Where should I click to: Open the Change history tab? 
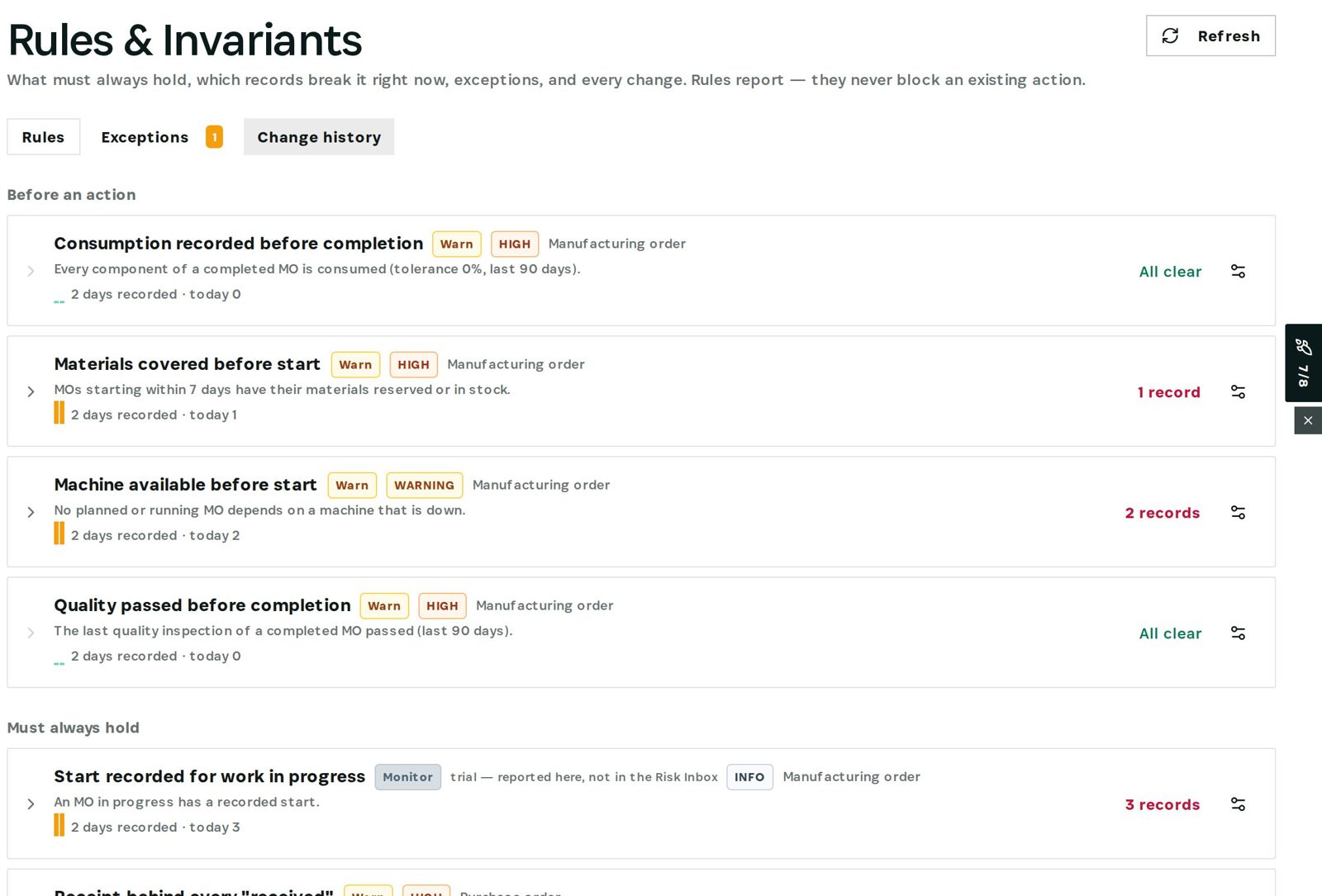click(x=319, y=136)
